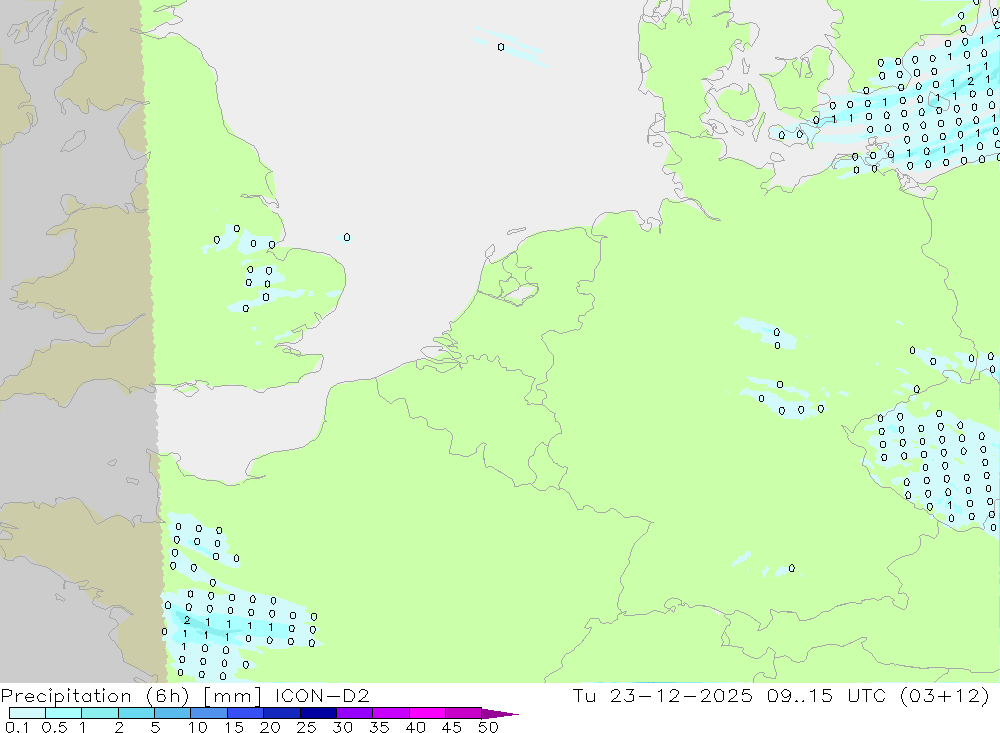
Task: Pick the 30–35 mm purple legend swatch
Action: (x=354, y=714)
